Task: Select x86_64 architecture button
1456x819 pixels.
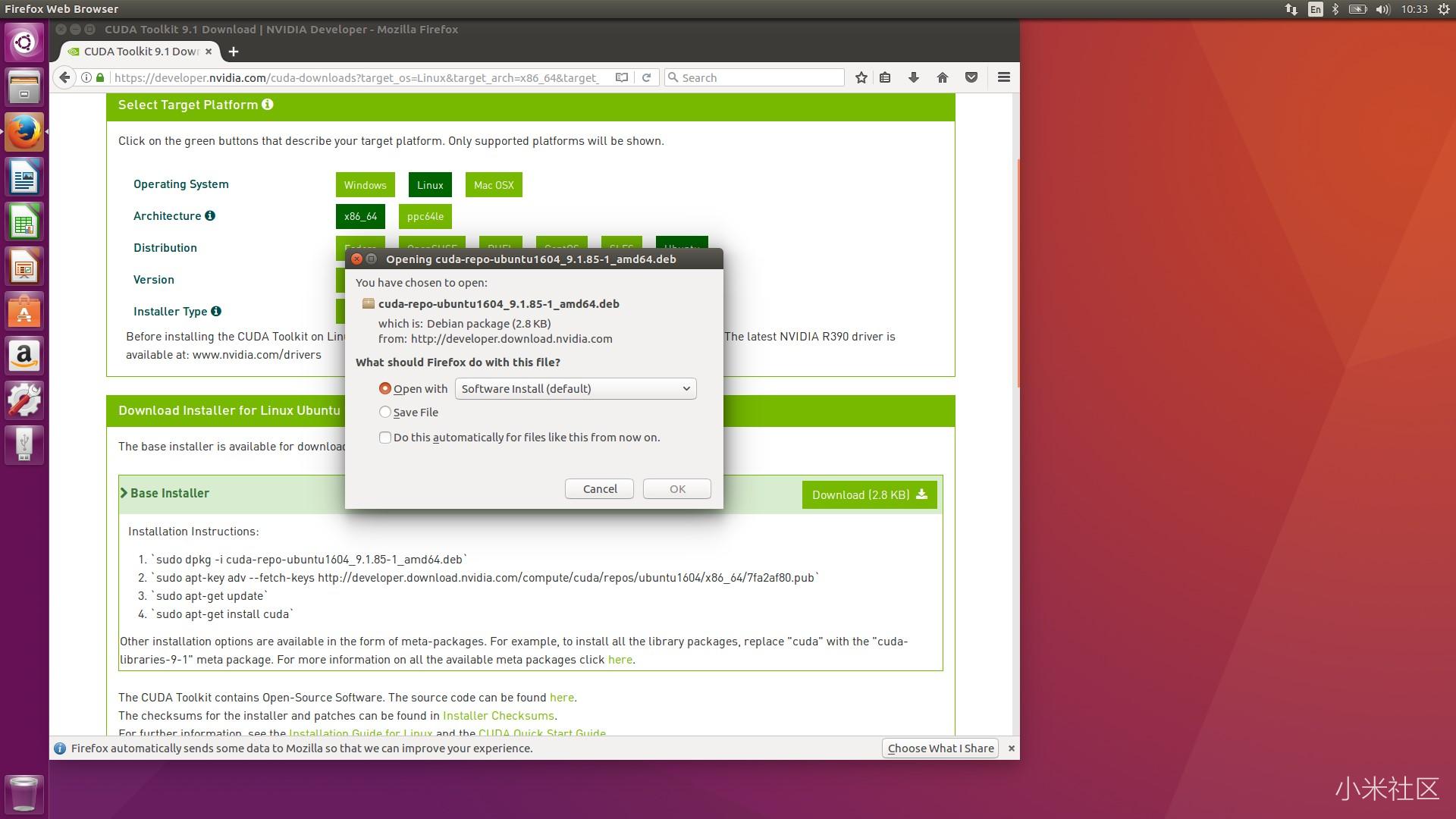Action: pyautogui.click(x=360, y=216)
